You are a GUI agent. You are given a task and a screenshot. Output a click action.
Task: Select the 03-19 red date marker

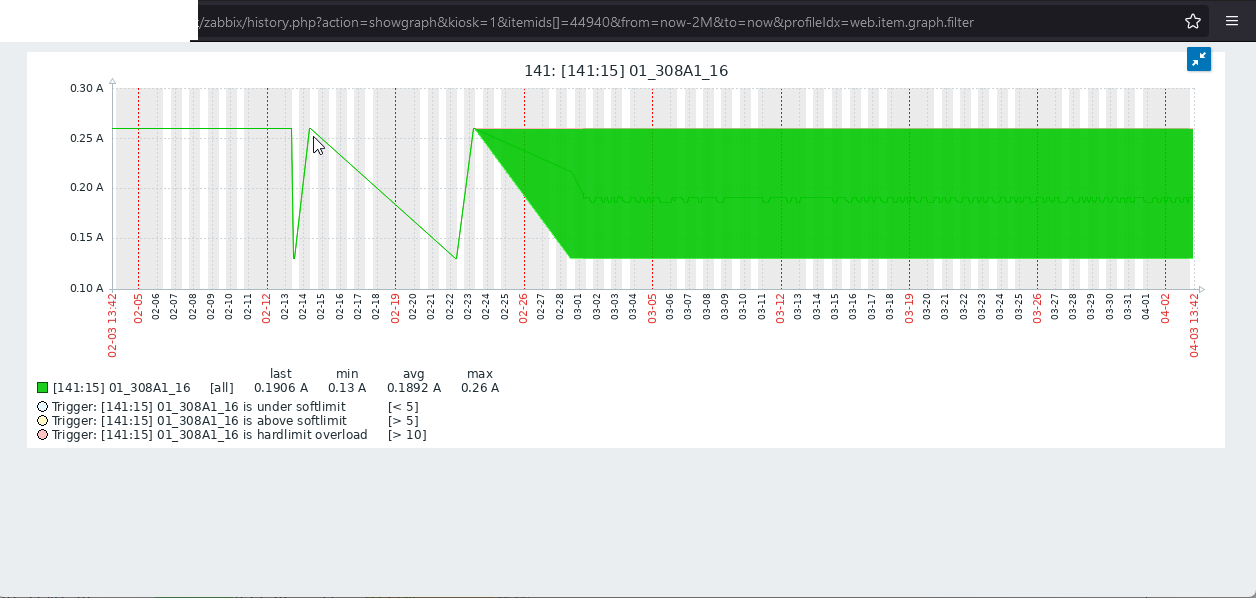point(909,307)
